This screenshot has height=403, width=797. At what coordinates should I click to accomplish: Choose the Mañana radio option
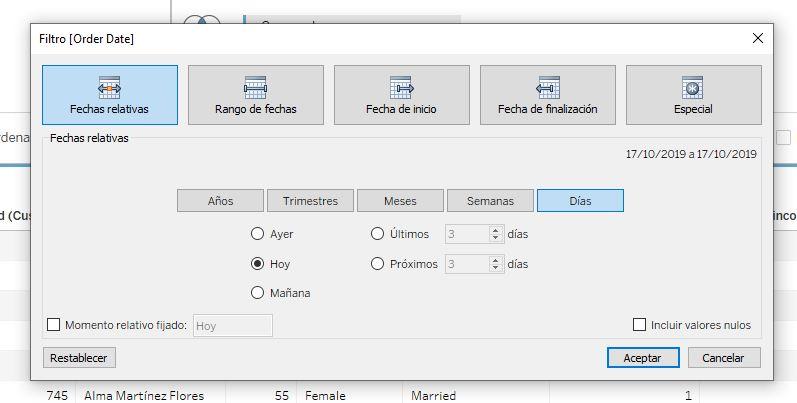(257, 293)
